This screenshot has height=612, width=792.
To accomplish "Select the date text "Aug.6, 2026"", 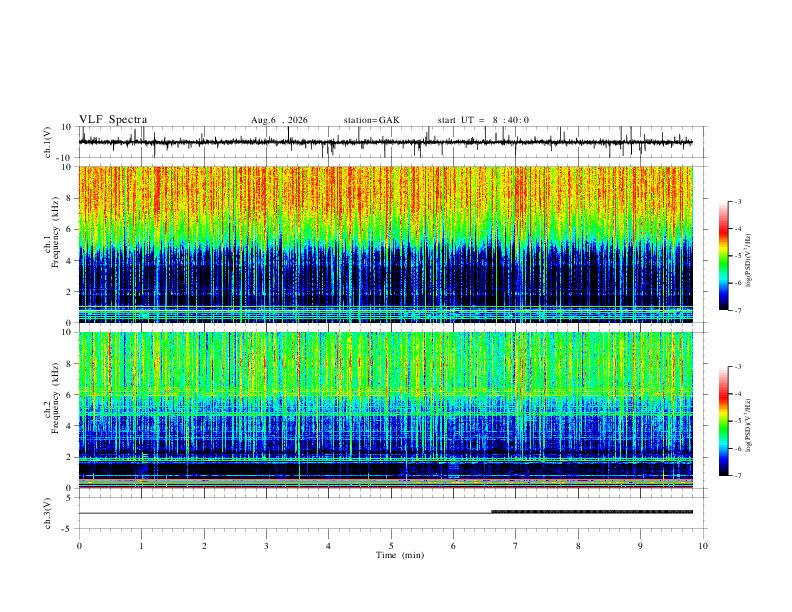I will click(x=279, y=120).
